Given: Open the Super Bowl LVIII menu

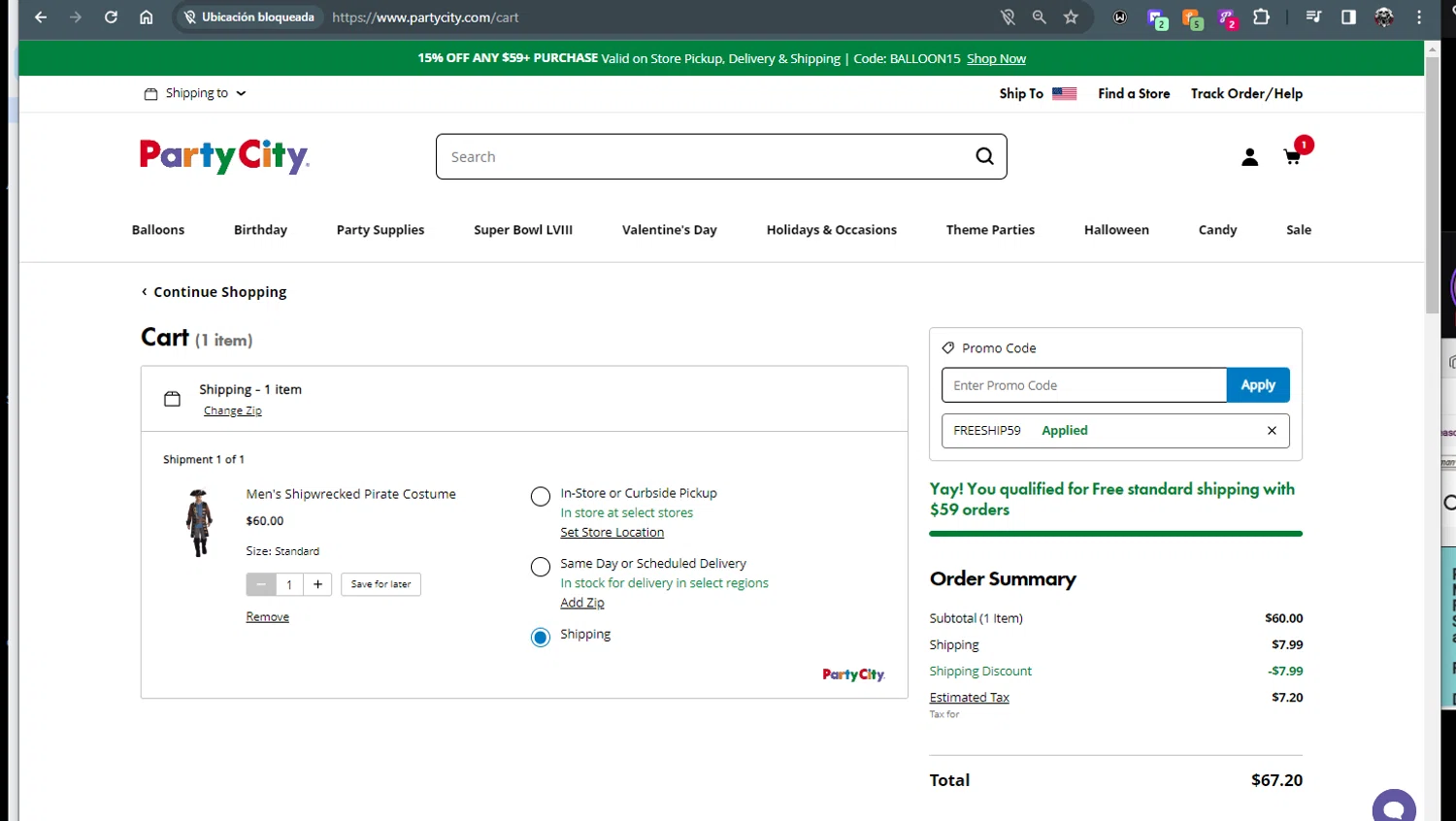Looking at the screenshot, I should (523, 230).
